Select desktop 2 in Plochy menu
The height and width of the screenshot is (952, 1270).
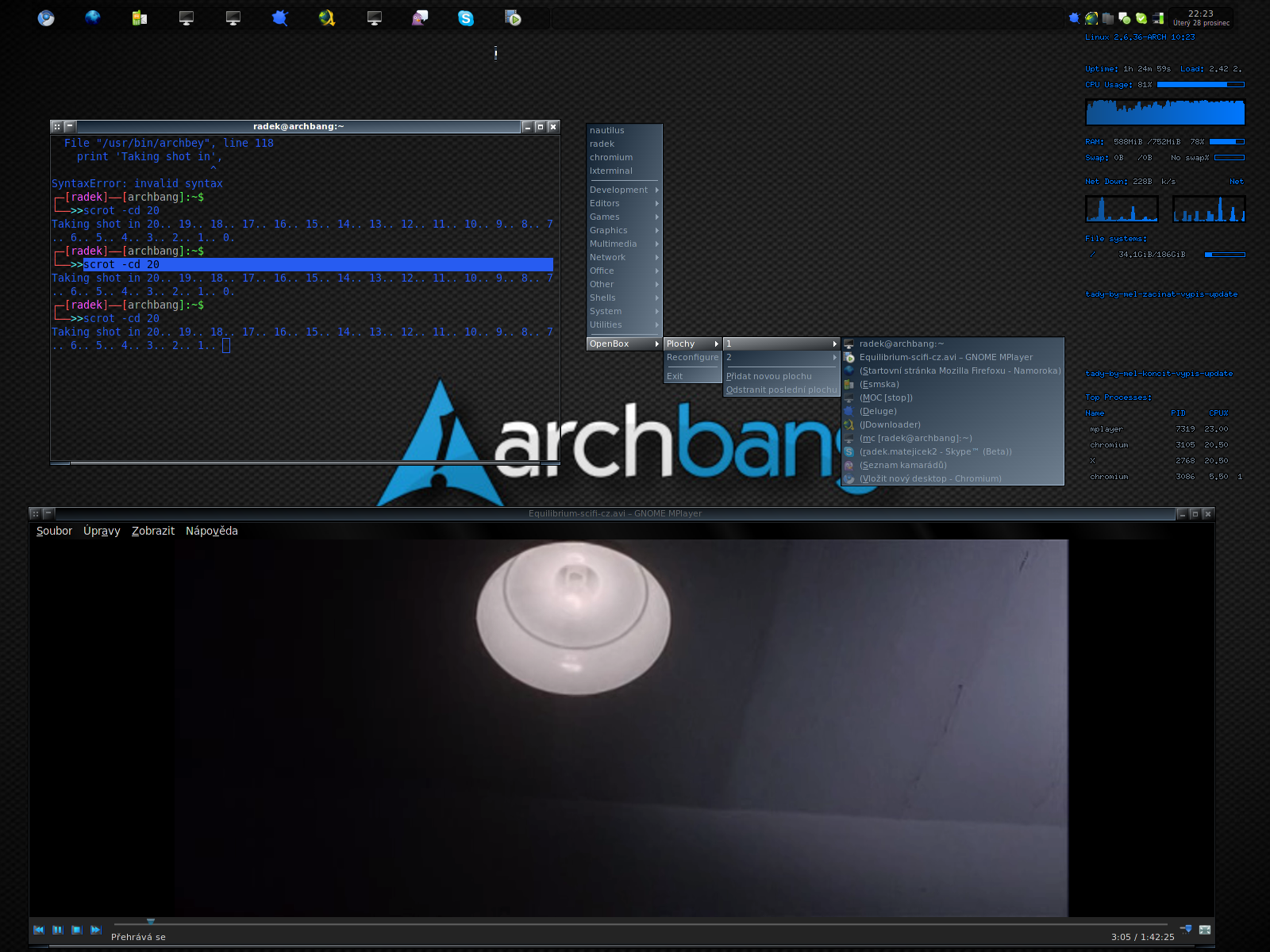tap(781, 357)
